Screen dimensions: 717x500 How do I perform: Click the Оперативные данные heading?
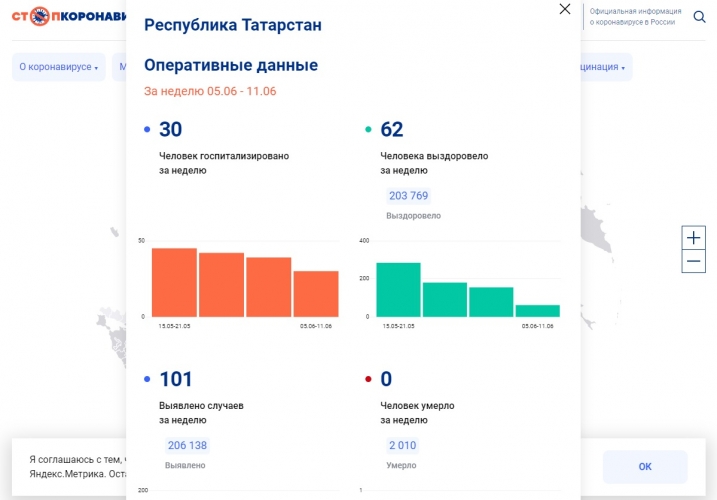click(231, 65)
